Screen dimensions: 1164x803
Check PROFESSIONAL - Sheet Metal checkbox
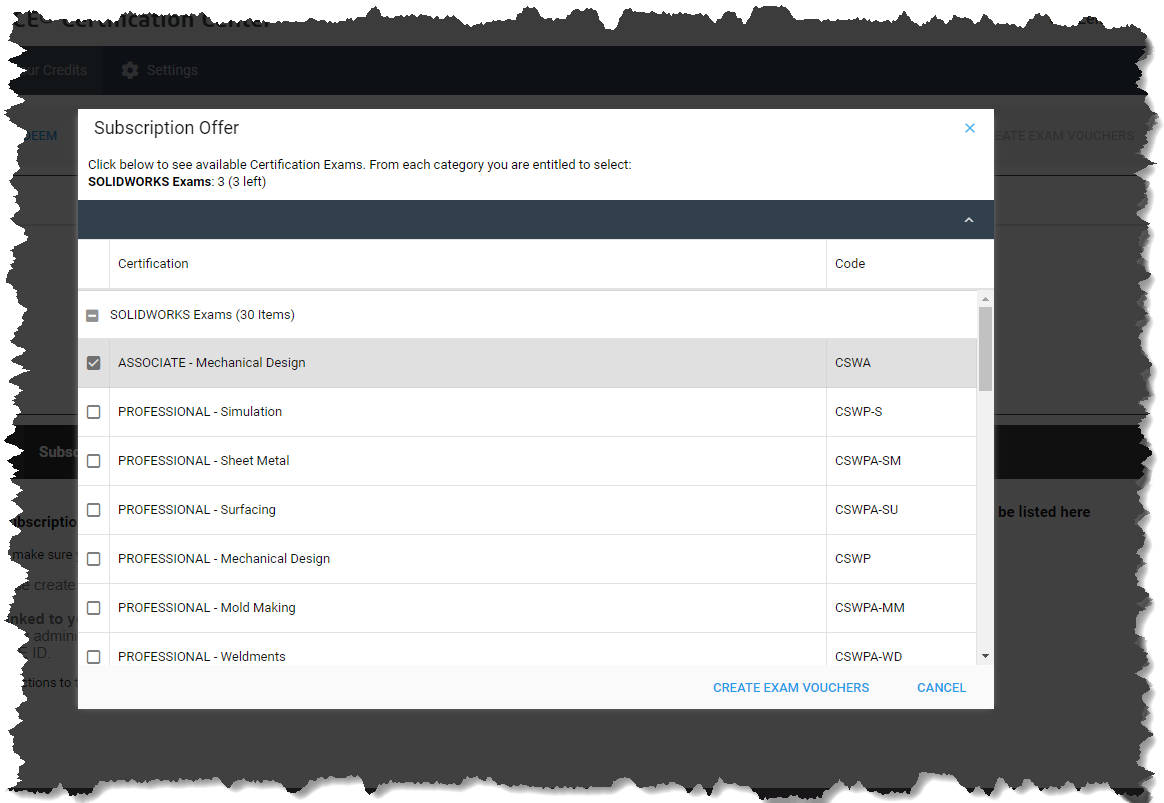pos(94,461)
